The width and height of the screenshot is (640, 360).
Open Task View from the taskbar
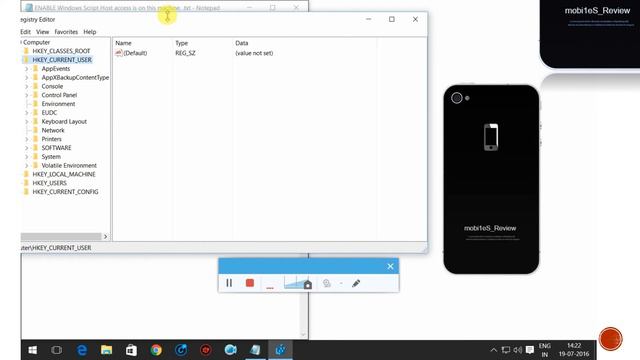(x=57, y=350)
